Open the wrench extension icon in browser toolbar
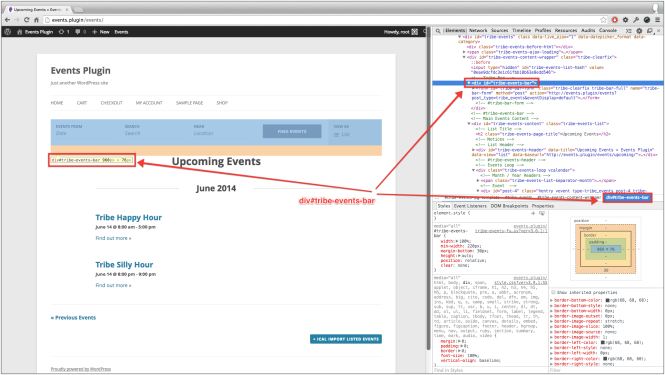This screenshot has width=665, height=375. pos(636,20)
